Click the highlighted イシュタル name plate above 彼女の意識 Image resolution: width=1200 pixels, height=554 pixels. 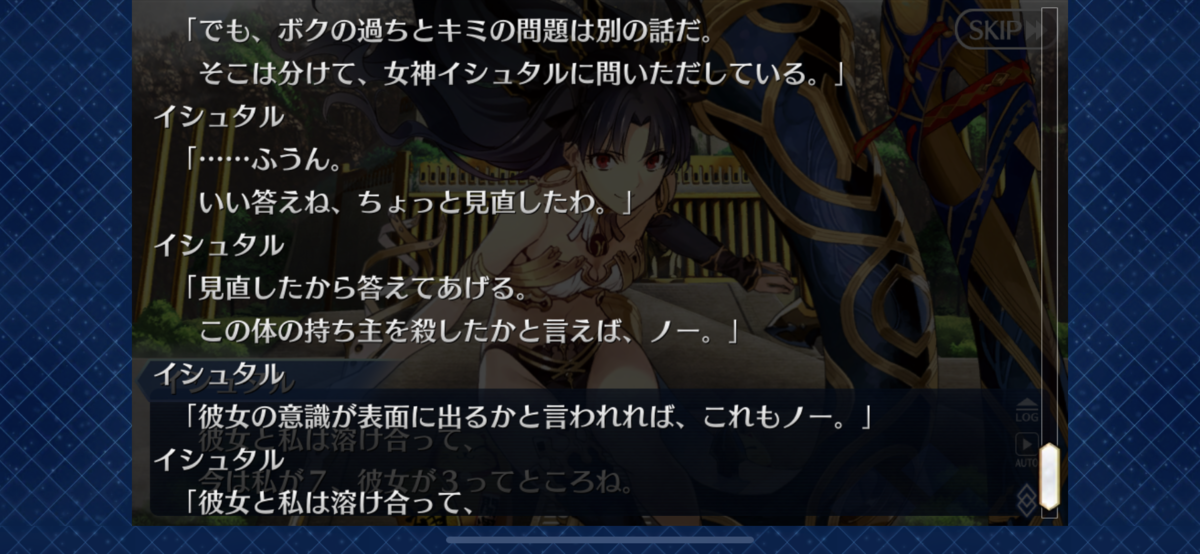coord(218,374)
